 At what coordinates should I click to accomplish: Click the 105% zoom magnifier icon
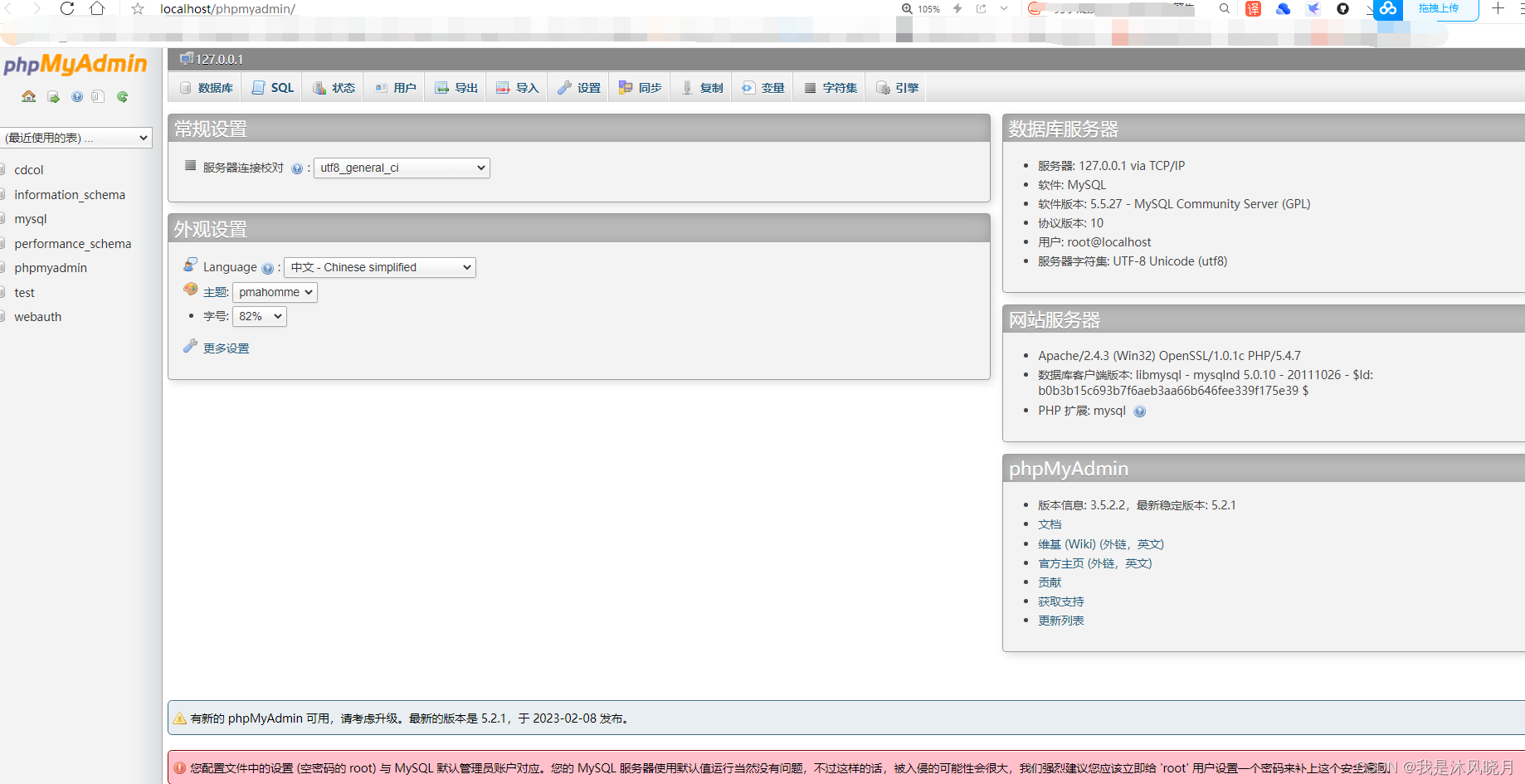907,8
